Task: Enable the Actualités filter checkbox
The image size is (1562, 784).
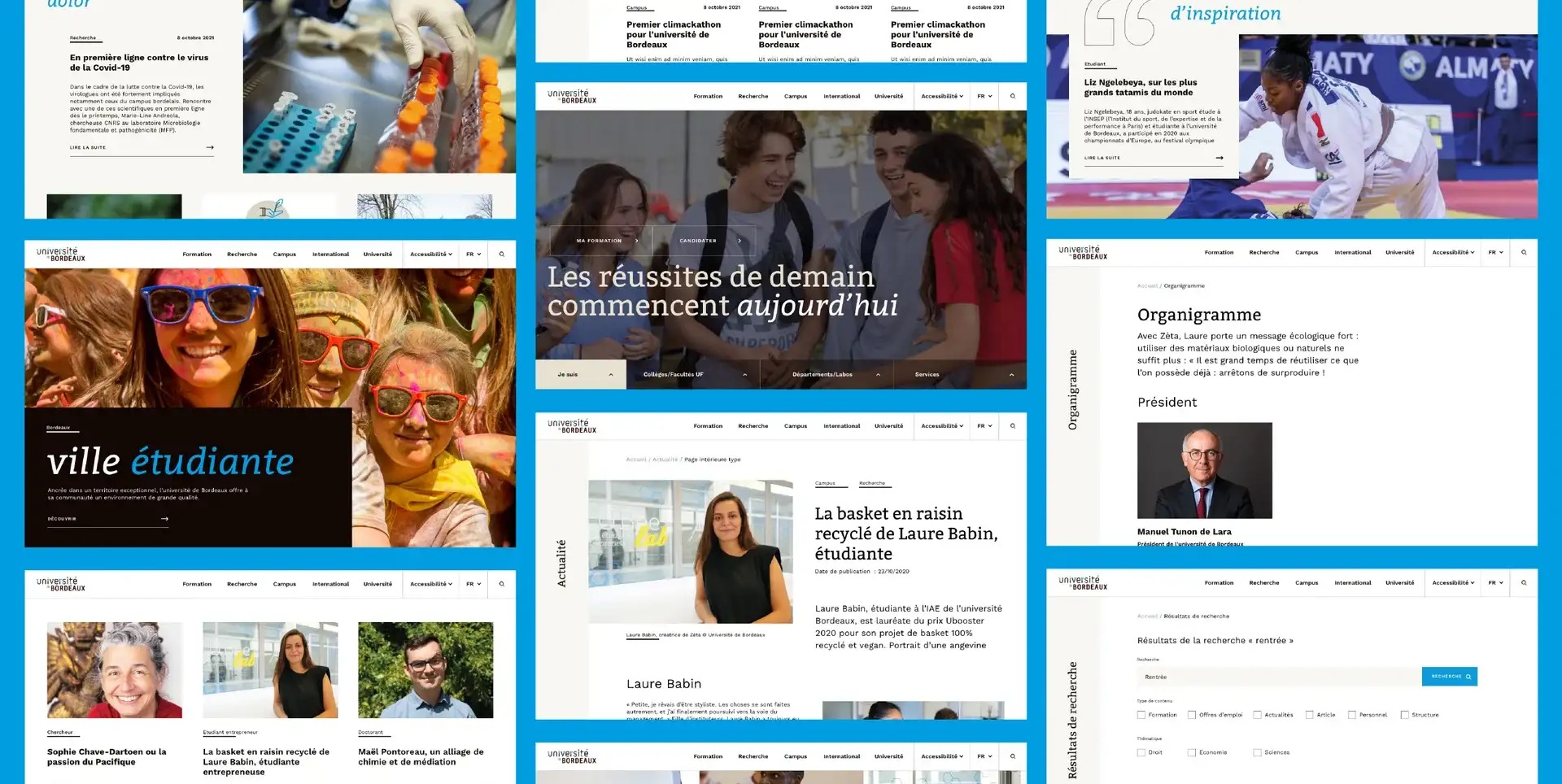Action: click(1258, 715)
